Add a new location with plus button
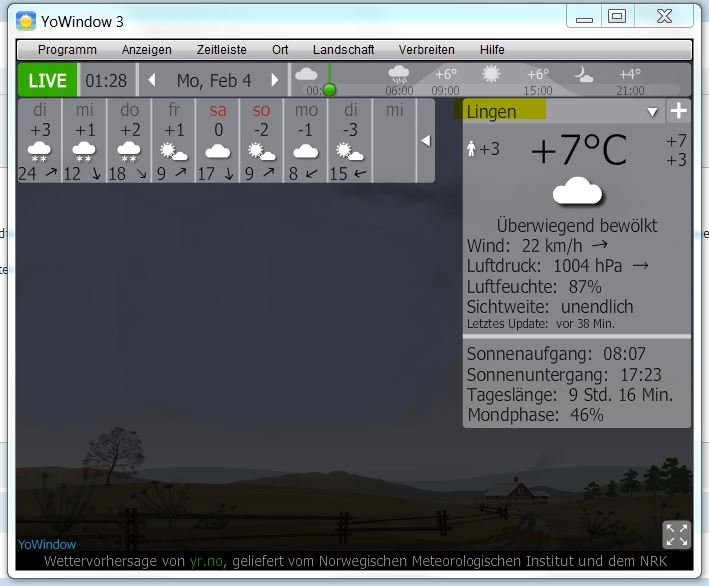The width and height of the screenshot is (709, 586). point(678,112)
